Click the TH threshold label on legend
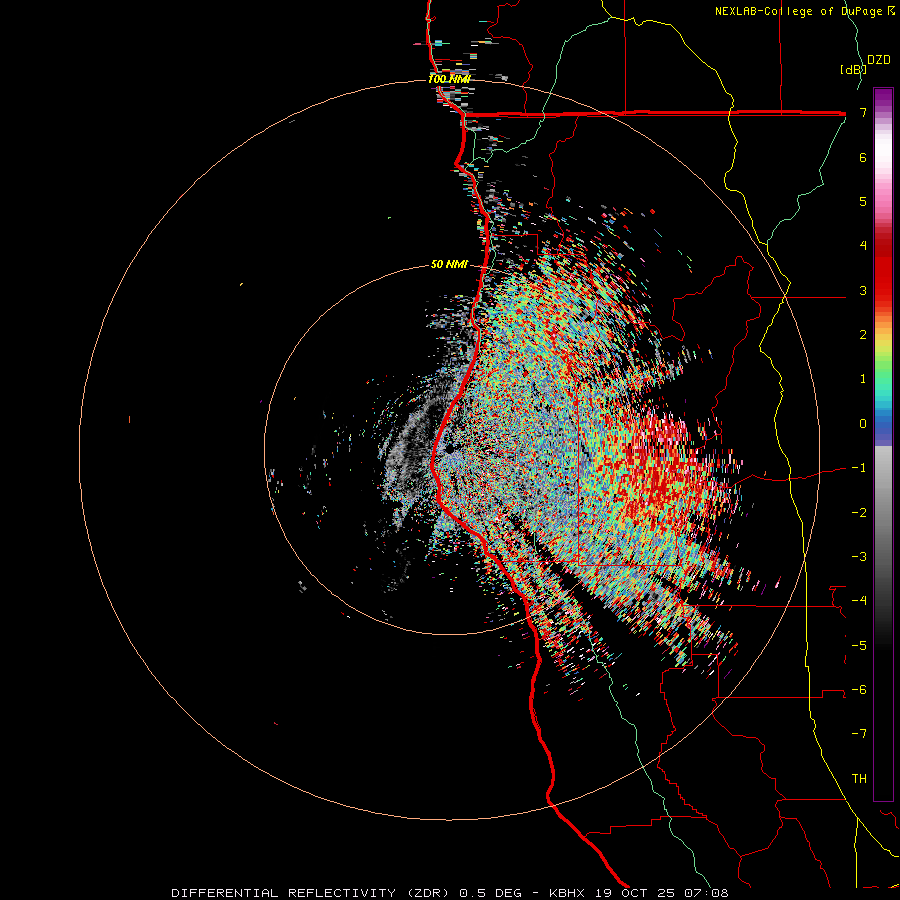Viewport: 900px width, 900px height. coord(859,779)
